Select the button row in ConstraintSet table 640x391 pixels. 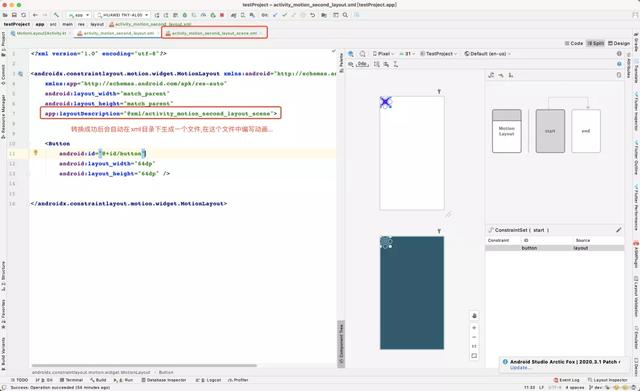(554, 248)
